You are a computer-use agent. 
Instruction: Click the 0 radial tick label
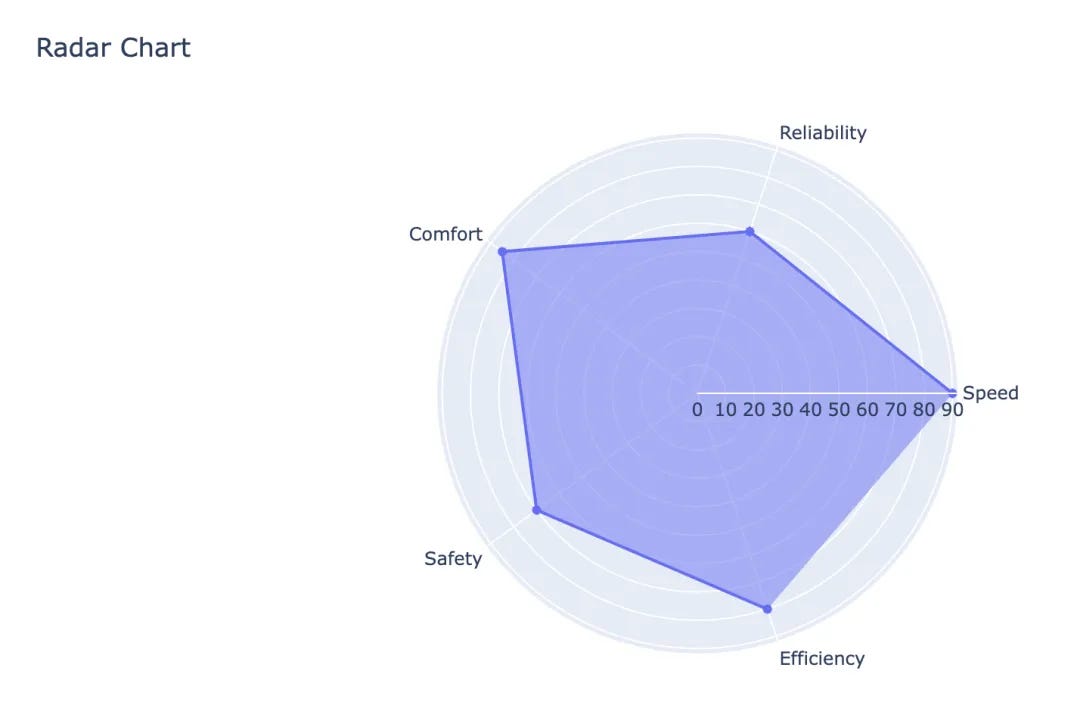(x=697, y=410)
